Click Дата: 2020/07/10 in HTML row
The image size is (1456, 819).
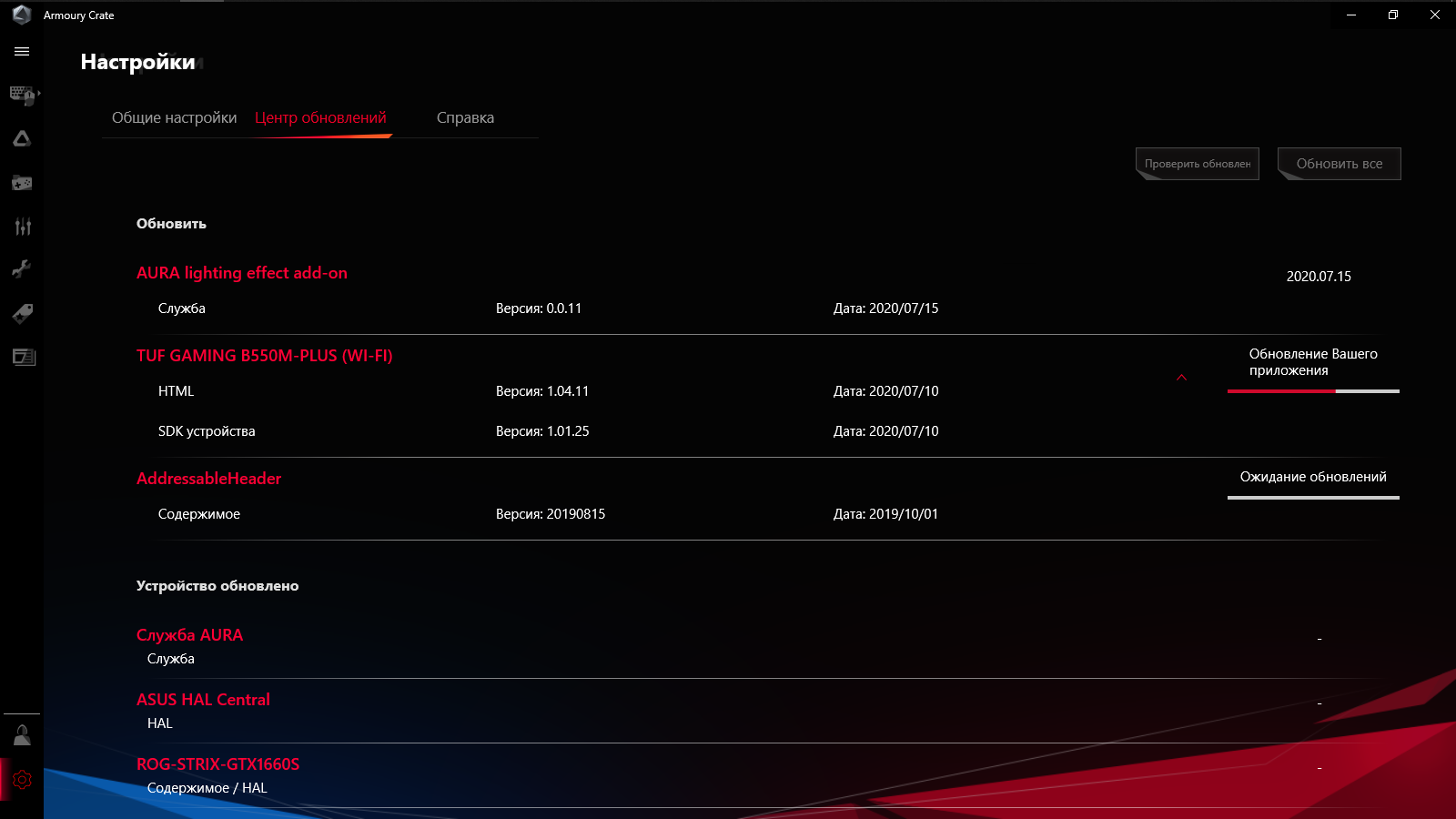coord(886,391)
